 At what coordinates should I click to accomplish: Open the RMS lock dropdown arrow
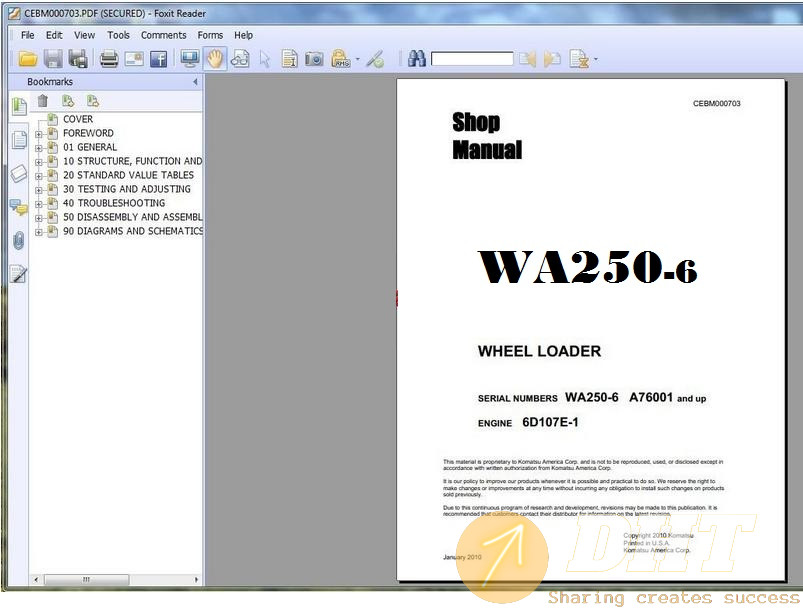click(357, 59)
